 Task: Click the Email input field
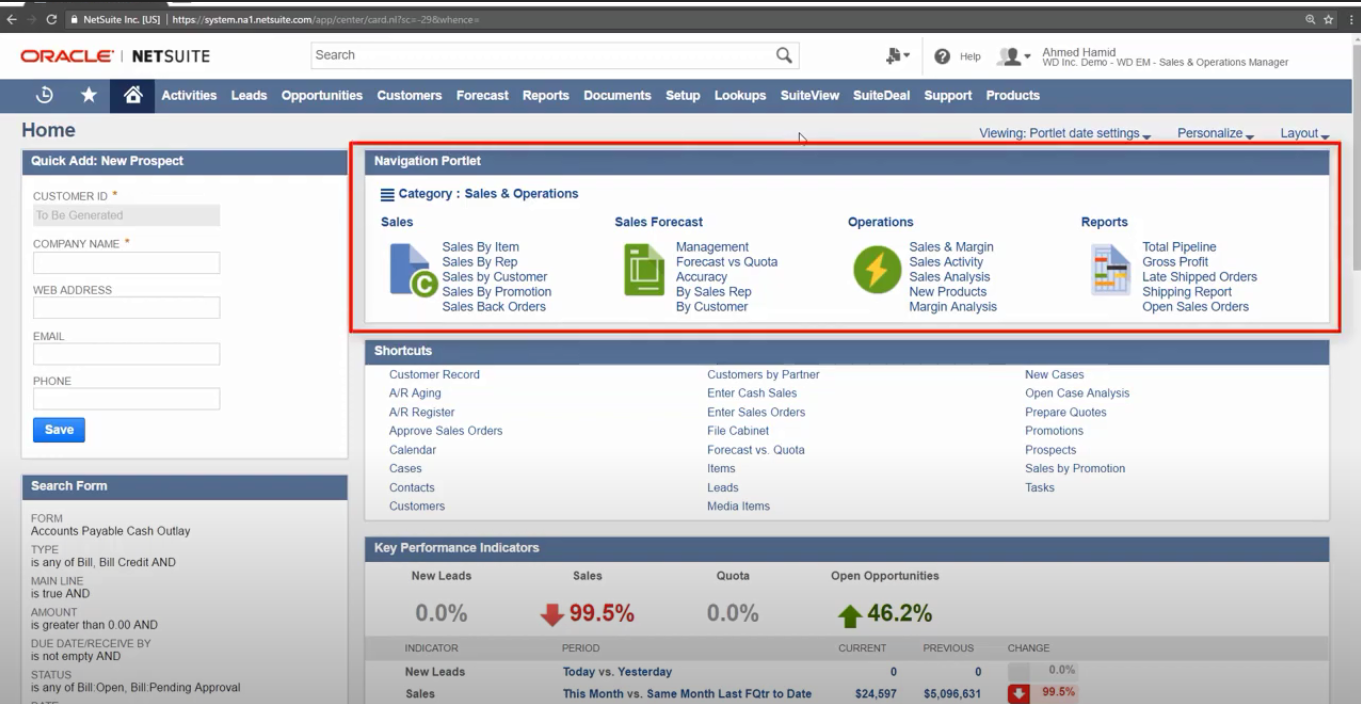(x=126, y=354)
